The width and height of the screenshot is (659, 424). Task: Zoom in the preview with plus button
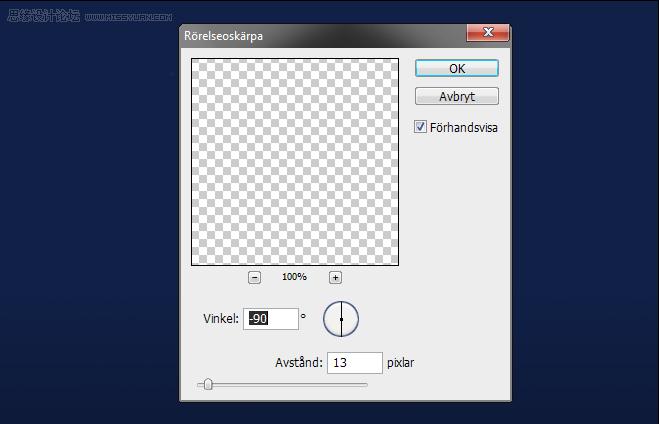(x=335, y=278)
